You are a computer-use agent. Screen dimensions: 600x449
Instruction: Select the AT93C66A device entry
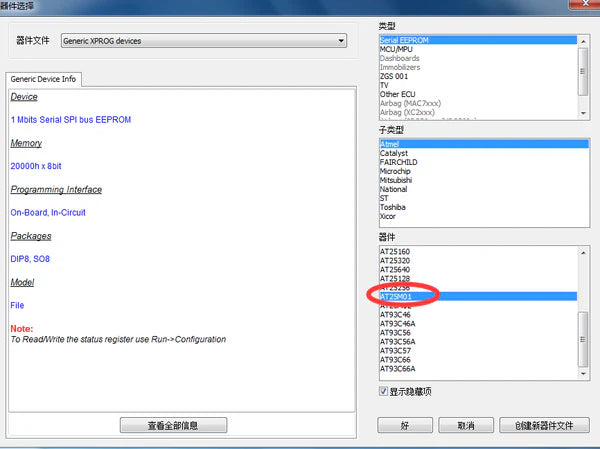tap(397, 369)
